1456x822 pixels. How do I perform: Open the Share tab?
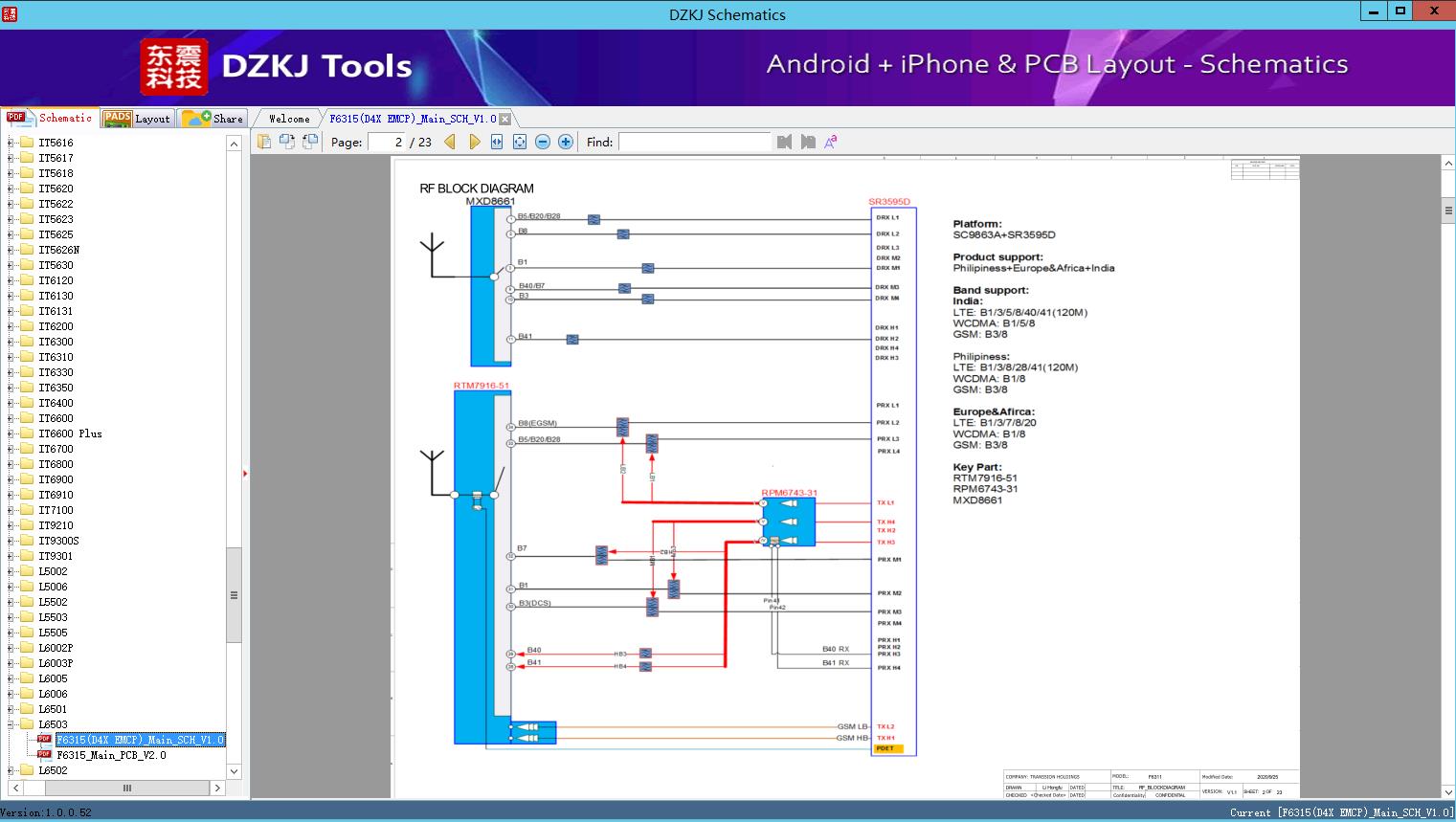coord(213,119)
